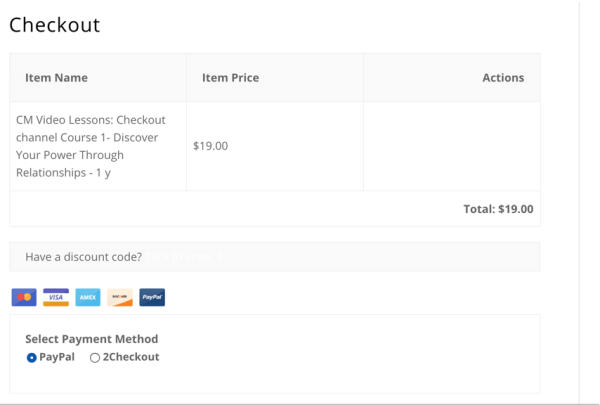Select the 2Checkout radio button
The image size is (600, 405).
click(x=95, y=358)
